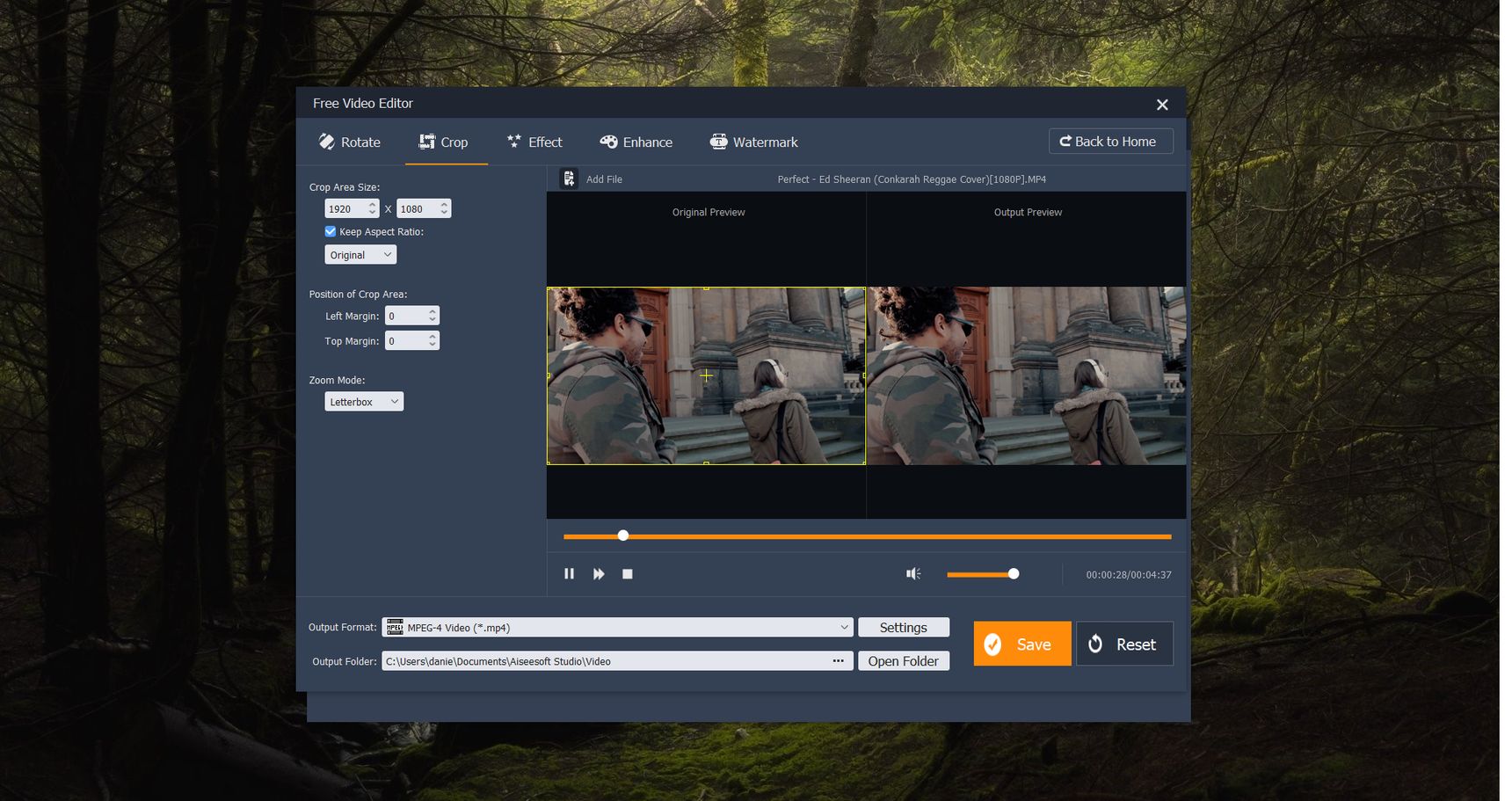Viewport: 1512px width, 801px height.
Task: Click the Add File icon
Action: click(569, 178)
